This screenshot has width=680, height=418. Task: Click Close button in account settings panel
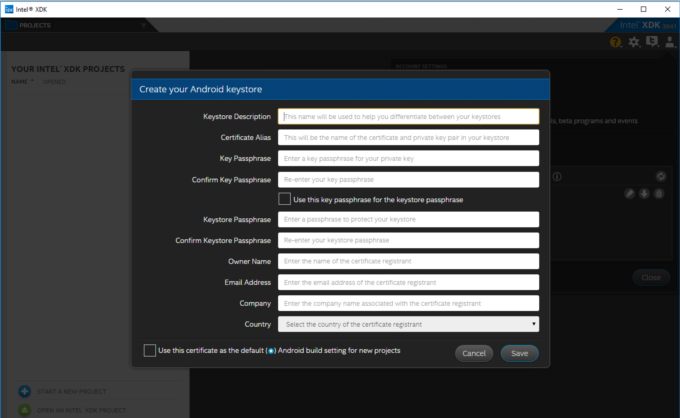[x=651, y=278]
